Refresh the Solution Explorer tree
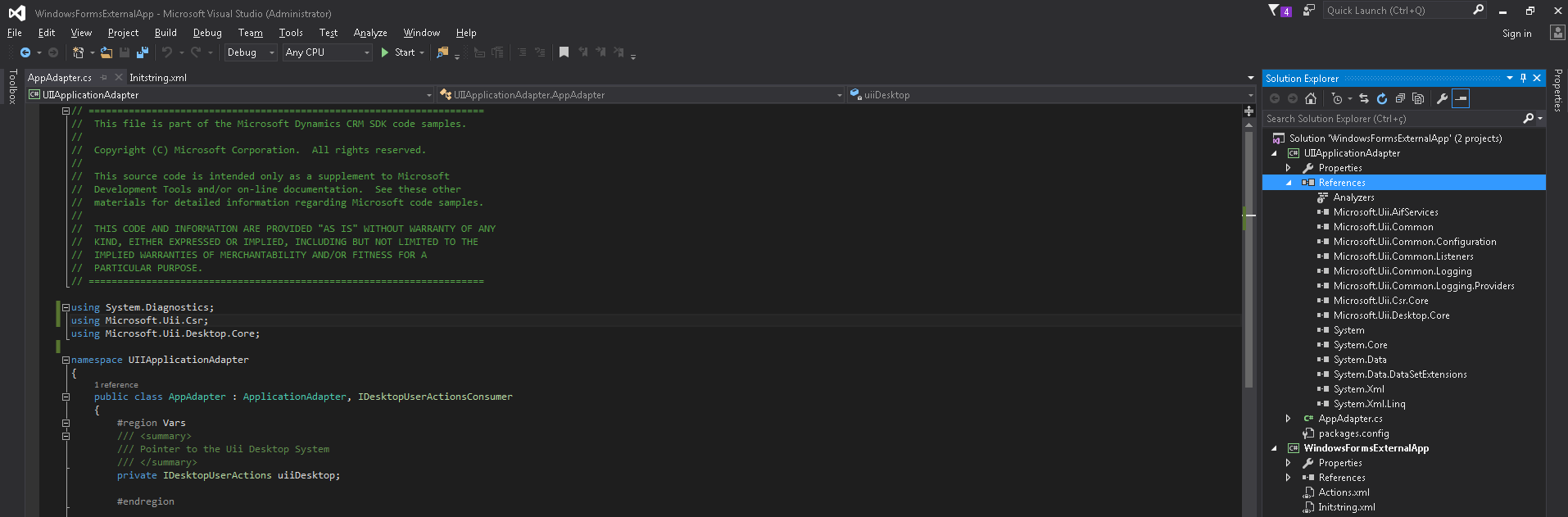Screen dimensions: 1568x517 point(1382,99)
